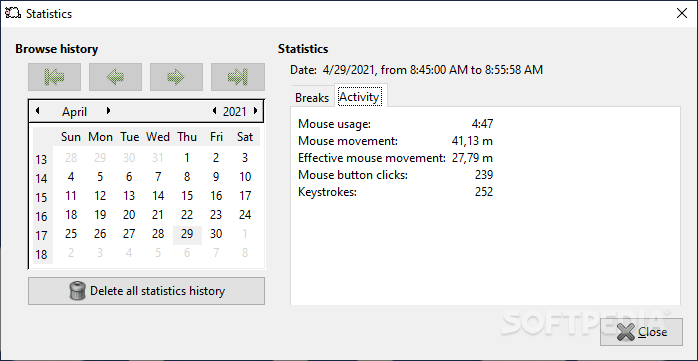The image size is (698, 361).
Task: Select April 18 in calendar
Action: [x=71, y=215]
